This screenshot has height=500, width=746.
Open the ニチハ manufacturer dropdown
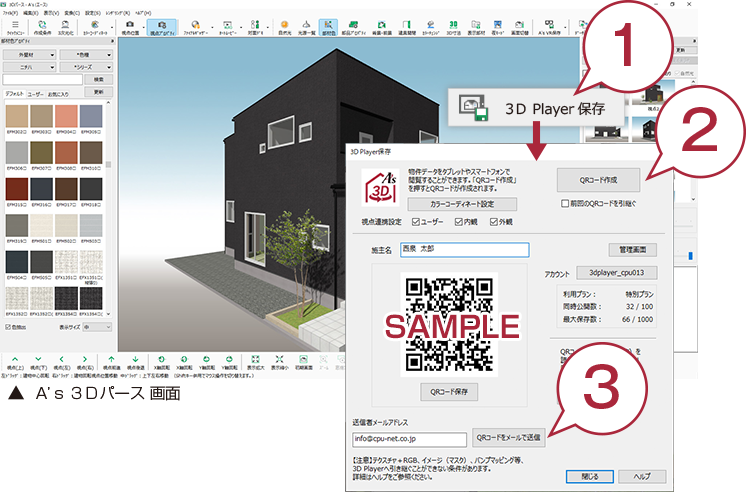[x=29, y=67]
